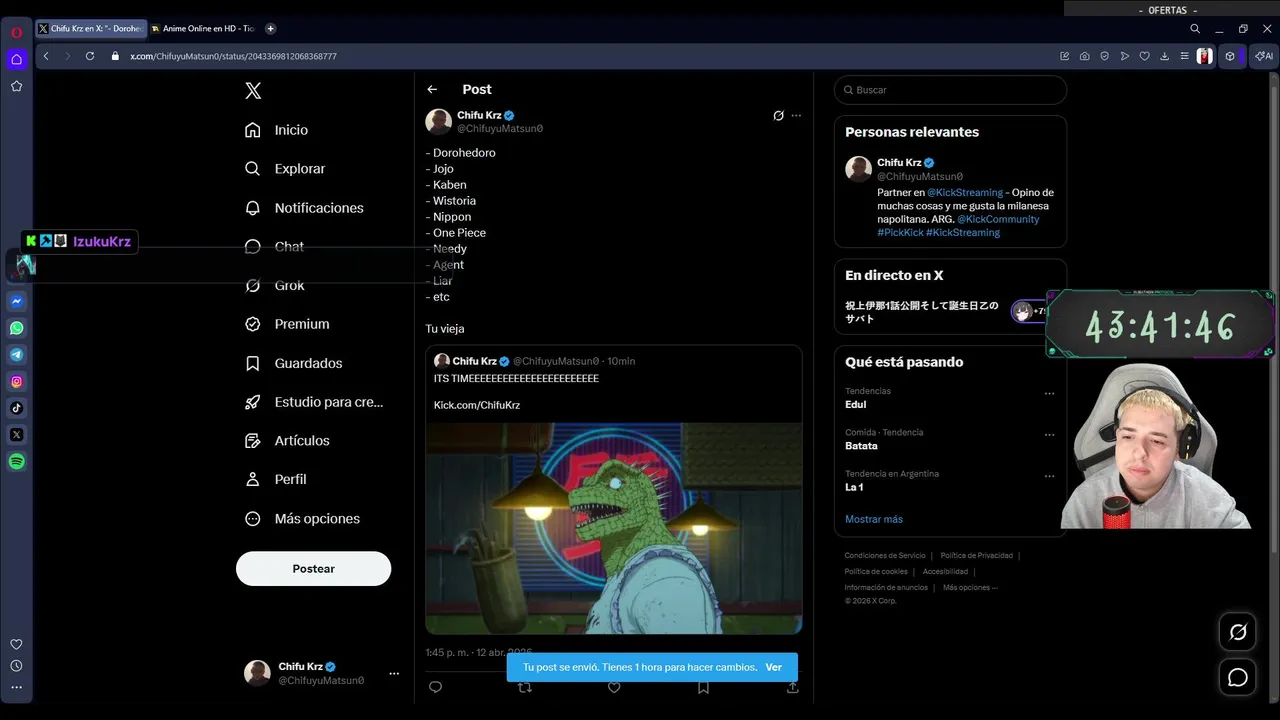Open the Opera menu logo

click(17, 32)
